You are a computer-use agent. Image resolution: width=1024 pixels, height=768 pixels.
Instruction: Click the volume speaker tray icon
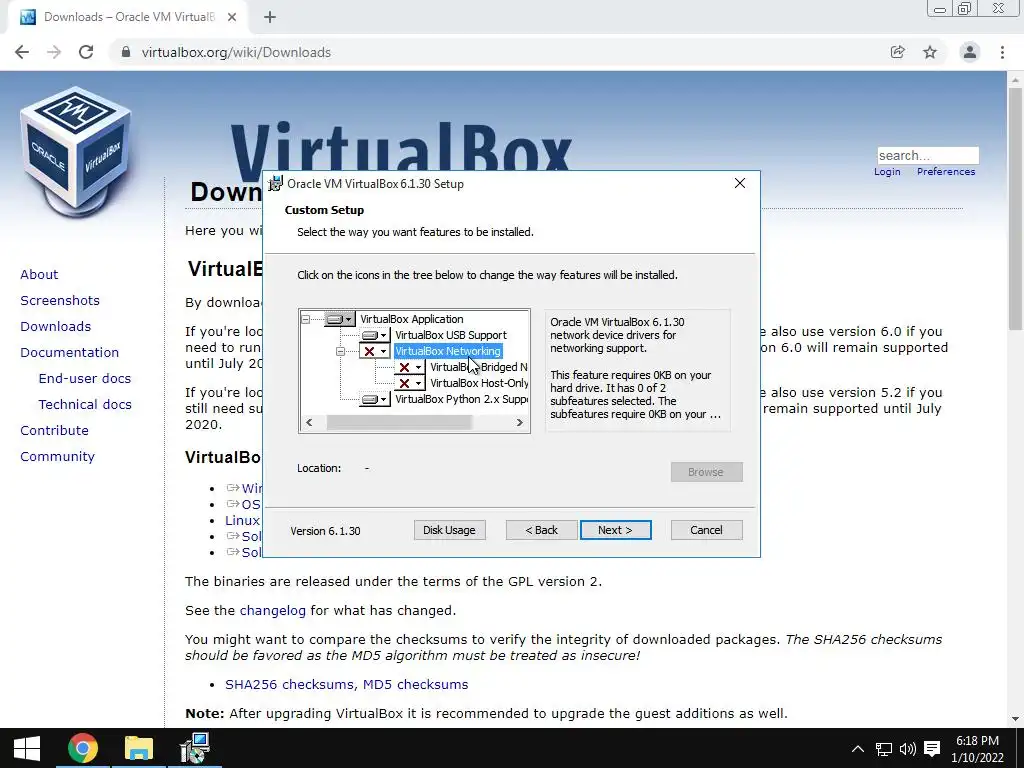pyautogui.click(x=908, y=749)
